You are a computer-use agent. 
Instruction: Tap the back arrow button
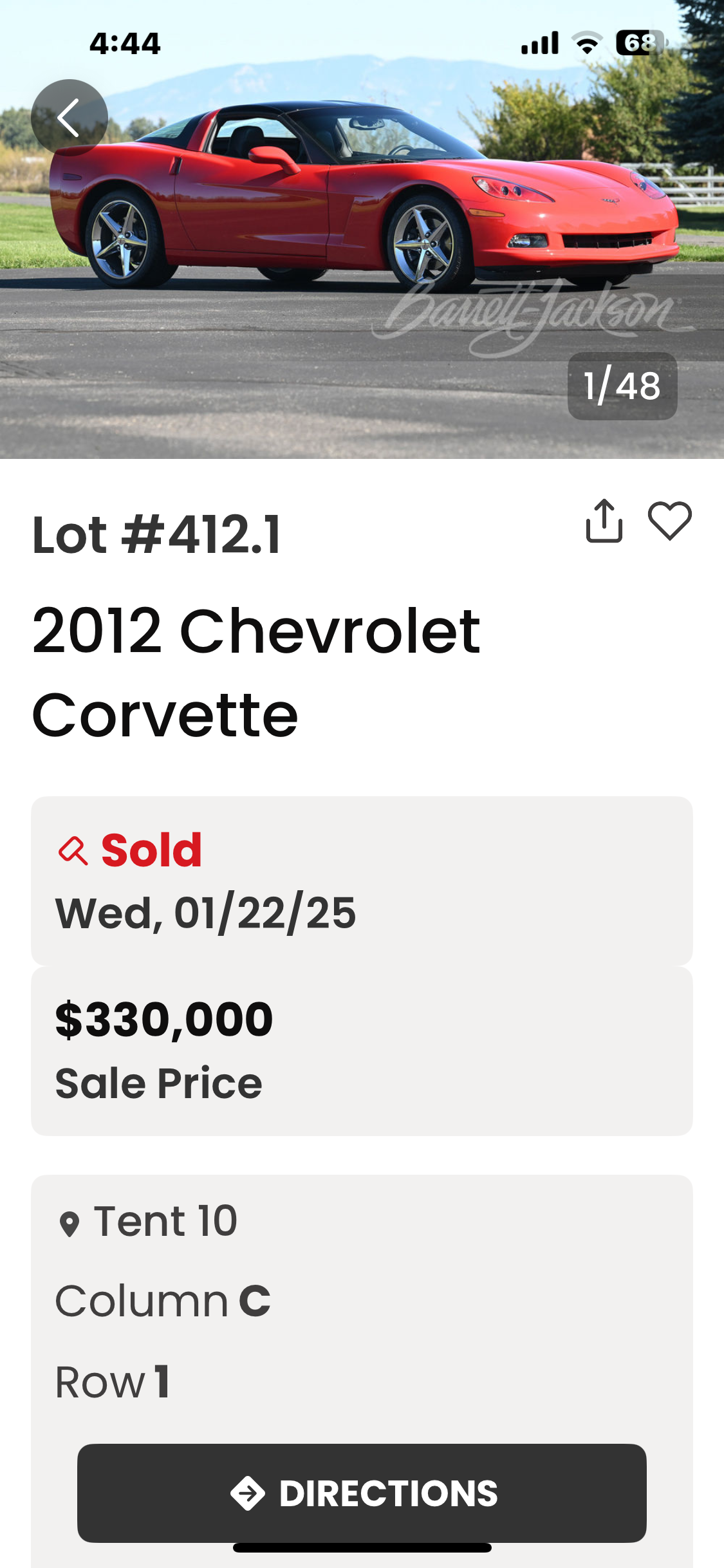pyautogui.click(x=69, y=118)
